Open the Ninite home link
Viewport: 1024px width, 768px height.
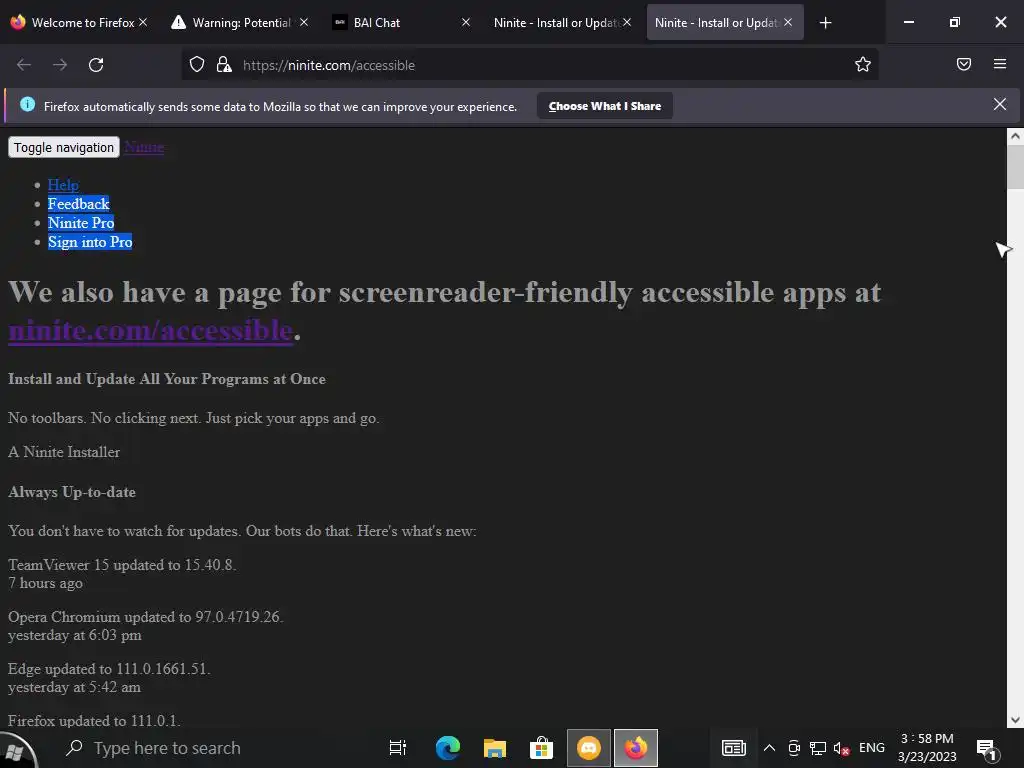(144, 147)
